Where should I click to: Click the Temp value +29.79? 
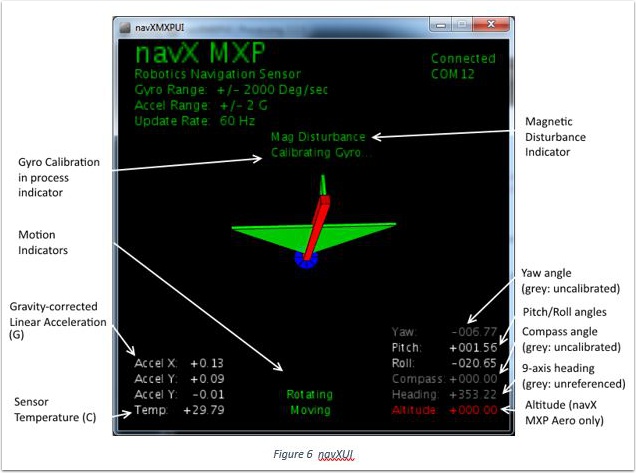pyautogui.click(x=204, y=410)
